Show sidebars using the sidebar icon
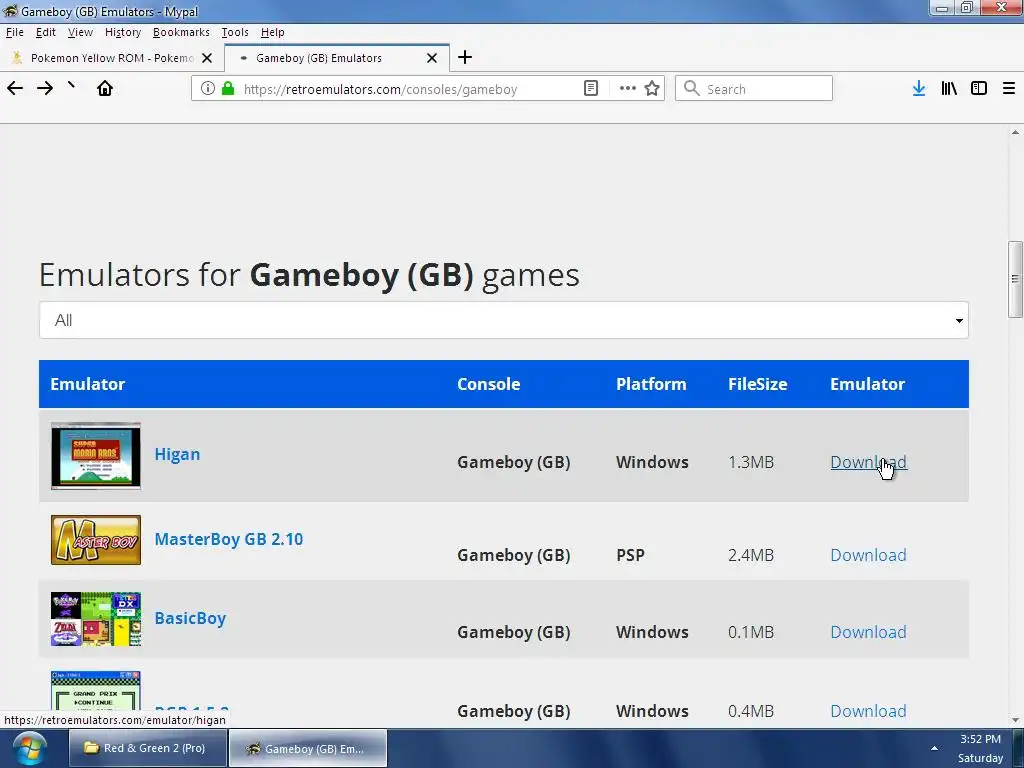The height and width of the screenshot is (768, 1024). 979,88
